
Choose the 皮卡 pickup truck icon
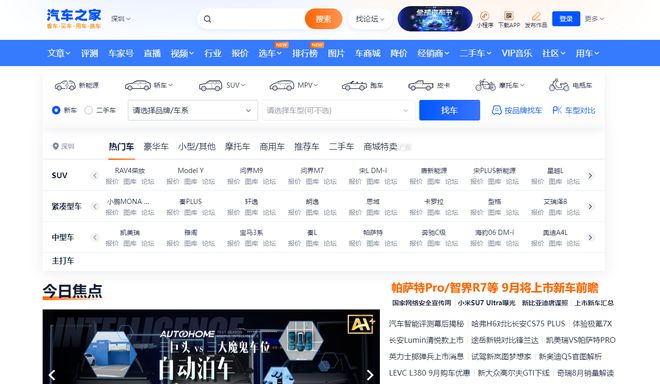[x=420, y=85]
